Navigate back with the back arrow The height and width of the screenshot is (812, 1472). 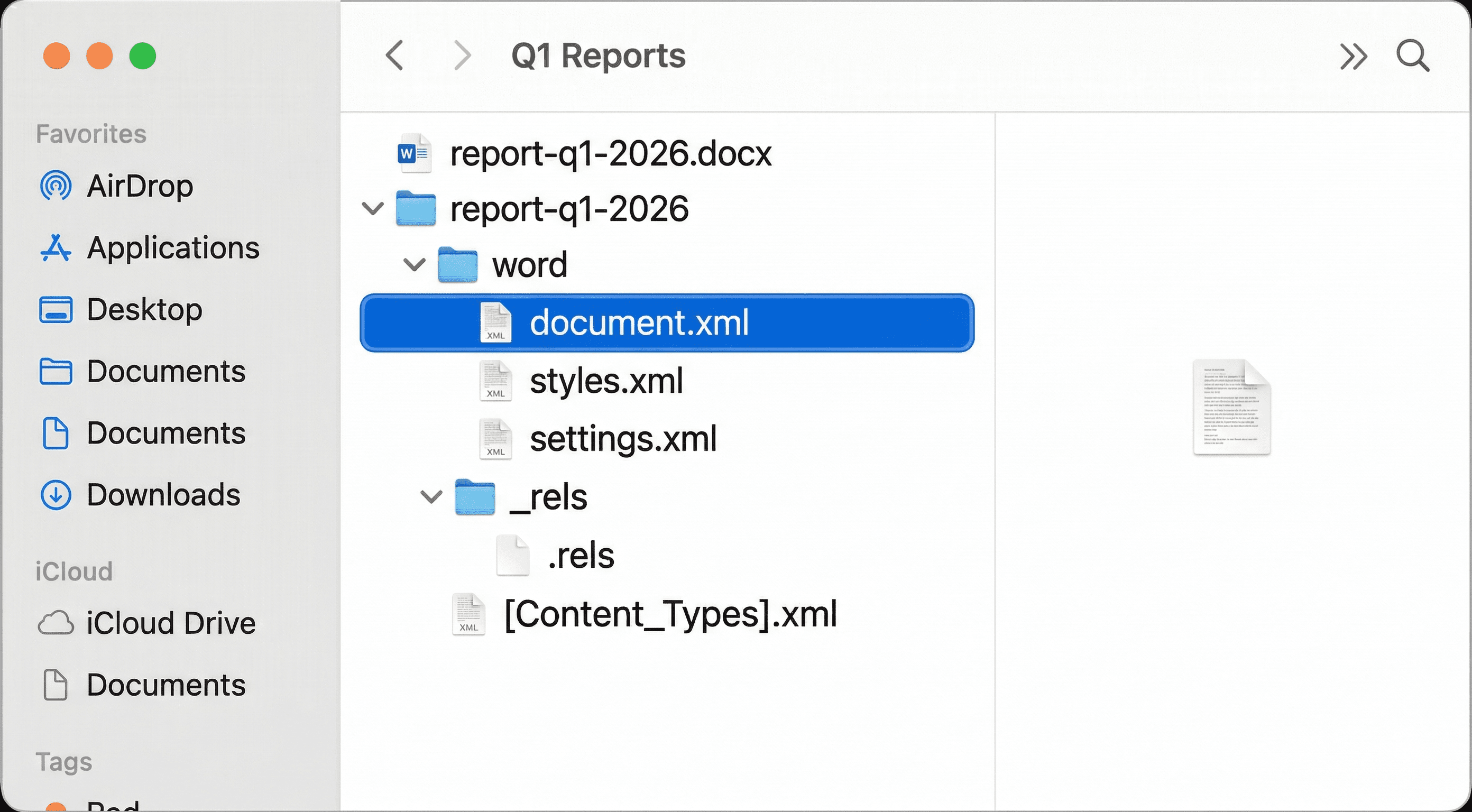pos(394,56)
